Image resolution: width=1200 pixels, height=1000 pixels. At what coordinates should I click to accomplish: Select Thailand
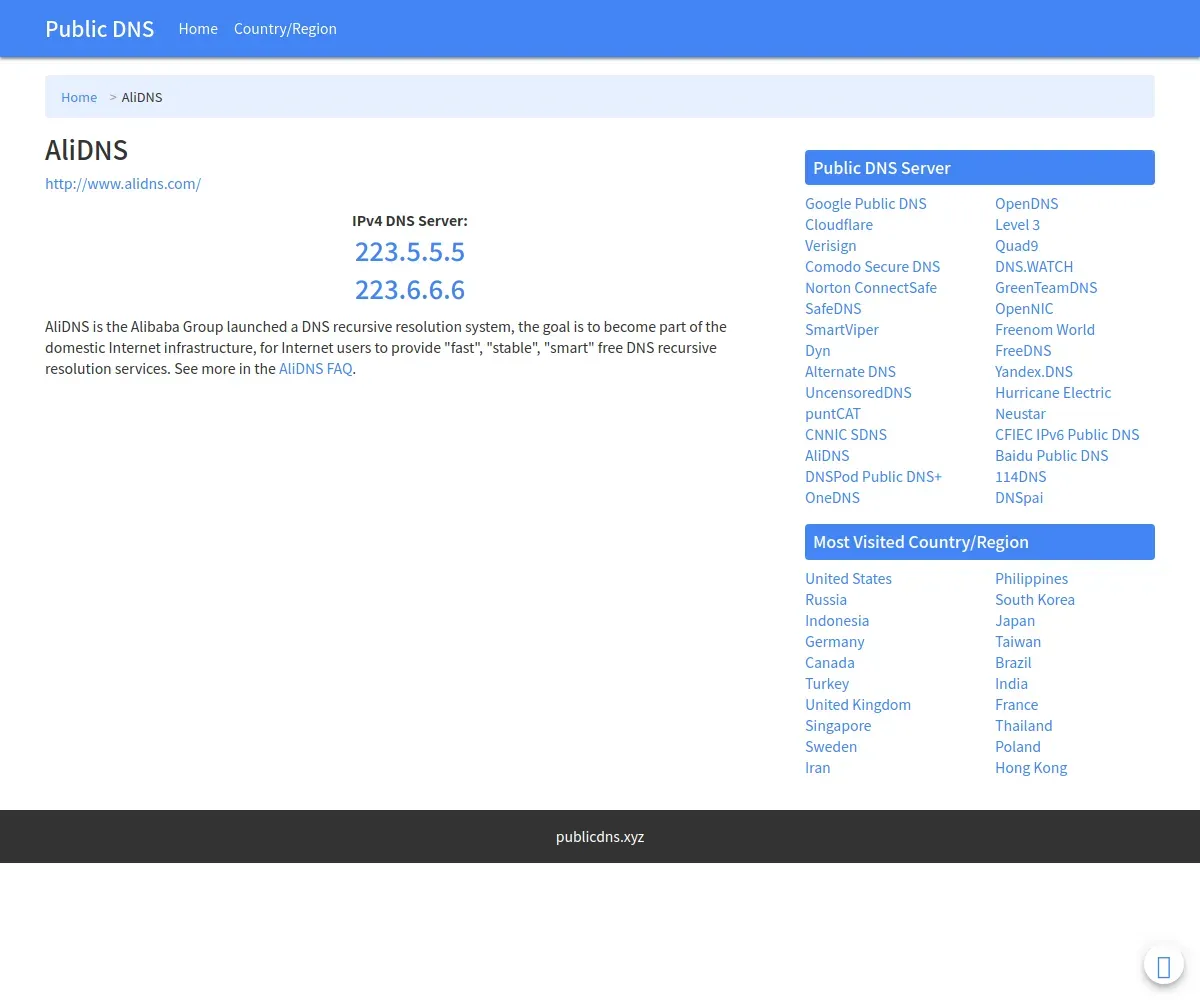[1024, 726]
